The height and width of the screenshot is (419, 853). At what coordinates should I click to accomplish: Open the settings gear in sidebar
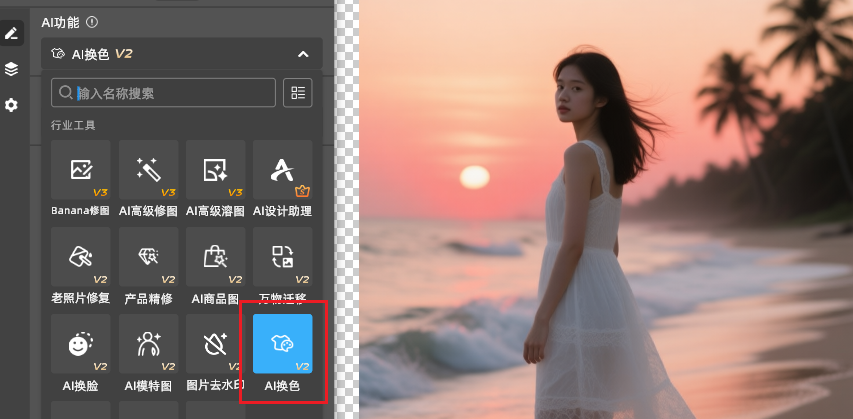[x=12, y=105]
